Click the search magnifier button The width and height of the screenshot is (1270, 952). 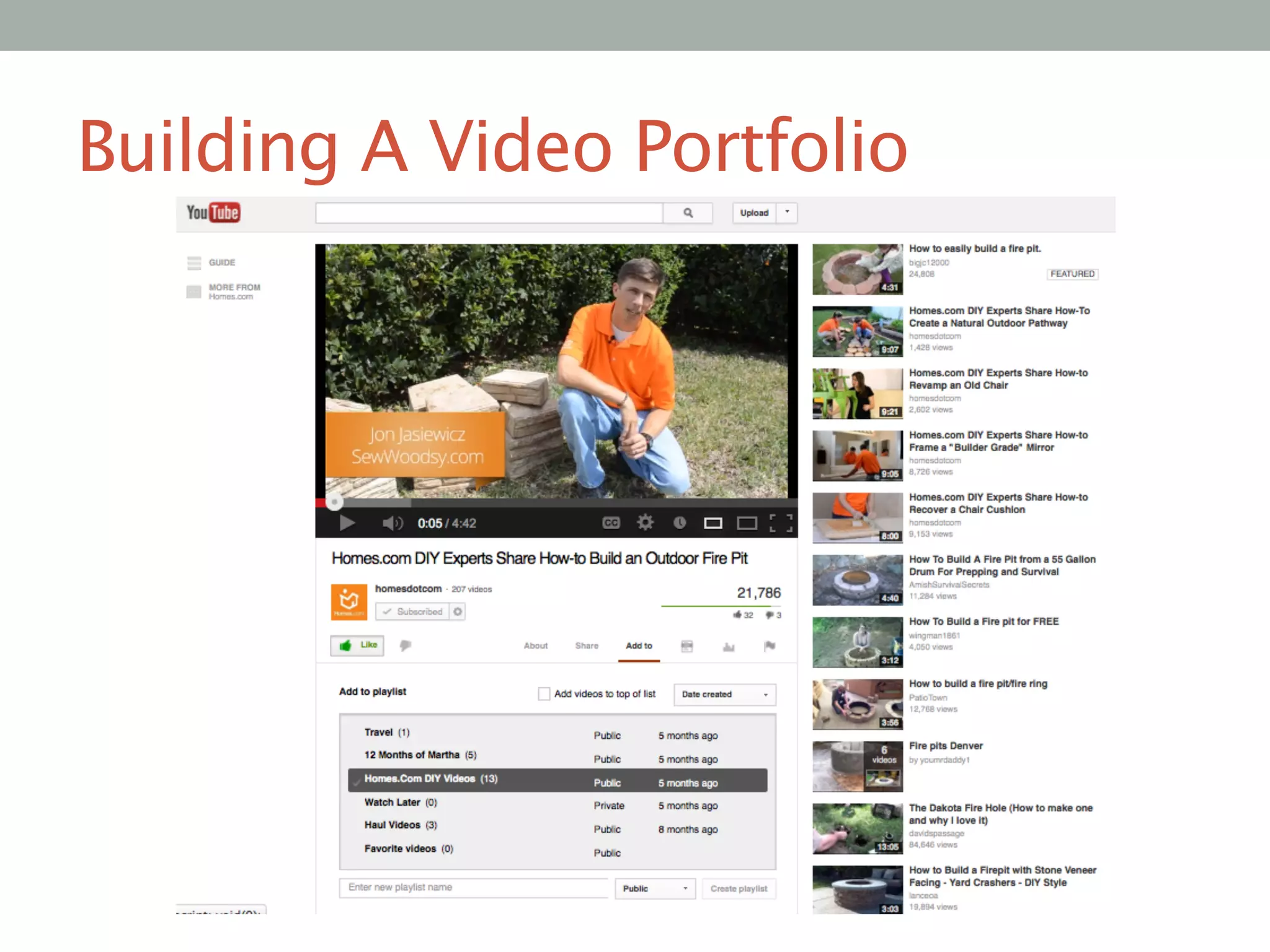[688, 213]
